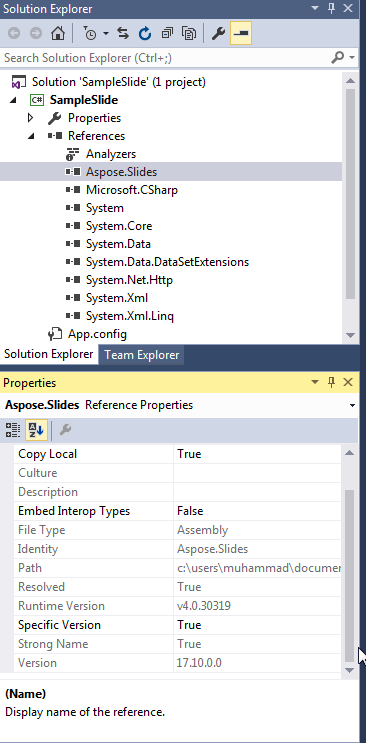Open the Pending Changes Filter dropdown arrow

(106, 34)
